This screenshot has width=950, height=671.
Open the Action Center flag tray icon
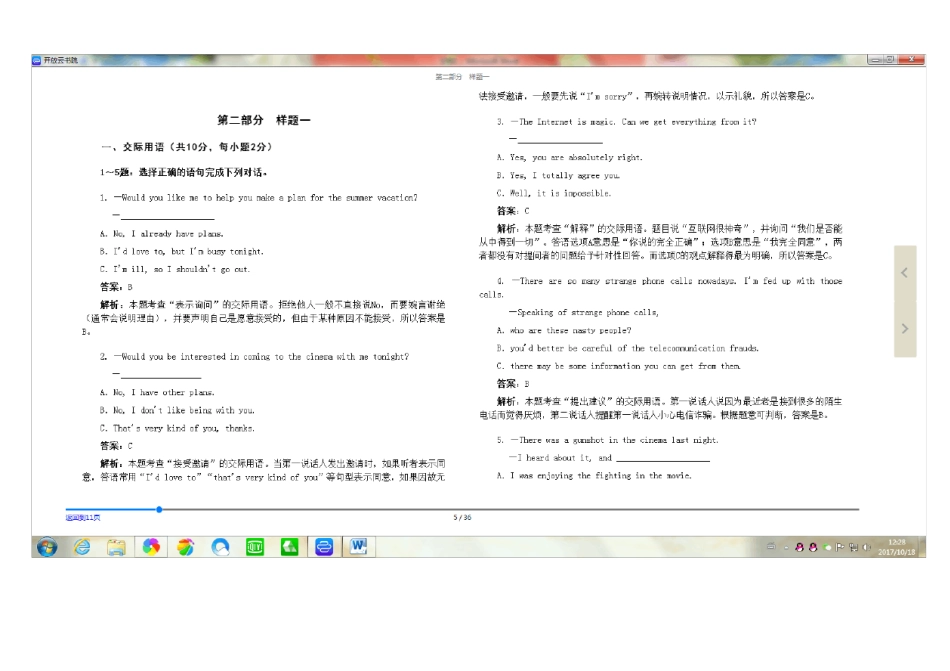click(x=840, y=547)
